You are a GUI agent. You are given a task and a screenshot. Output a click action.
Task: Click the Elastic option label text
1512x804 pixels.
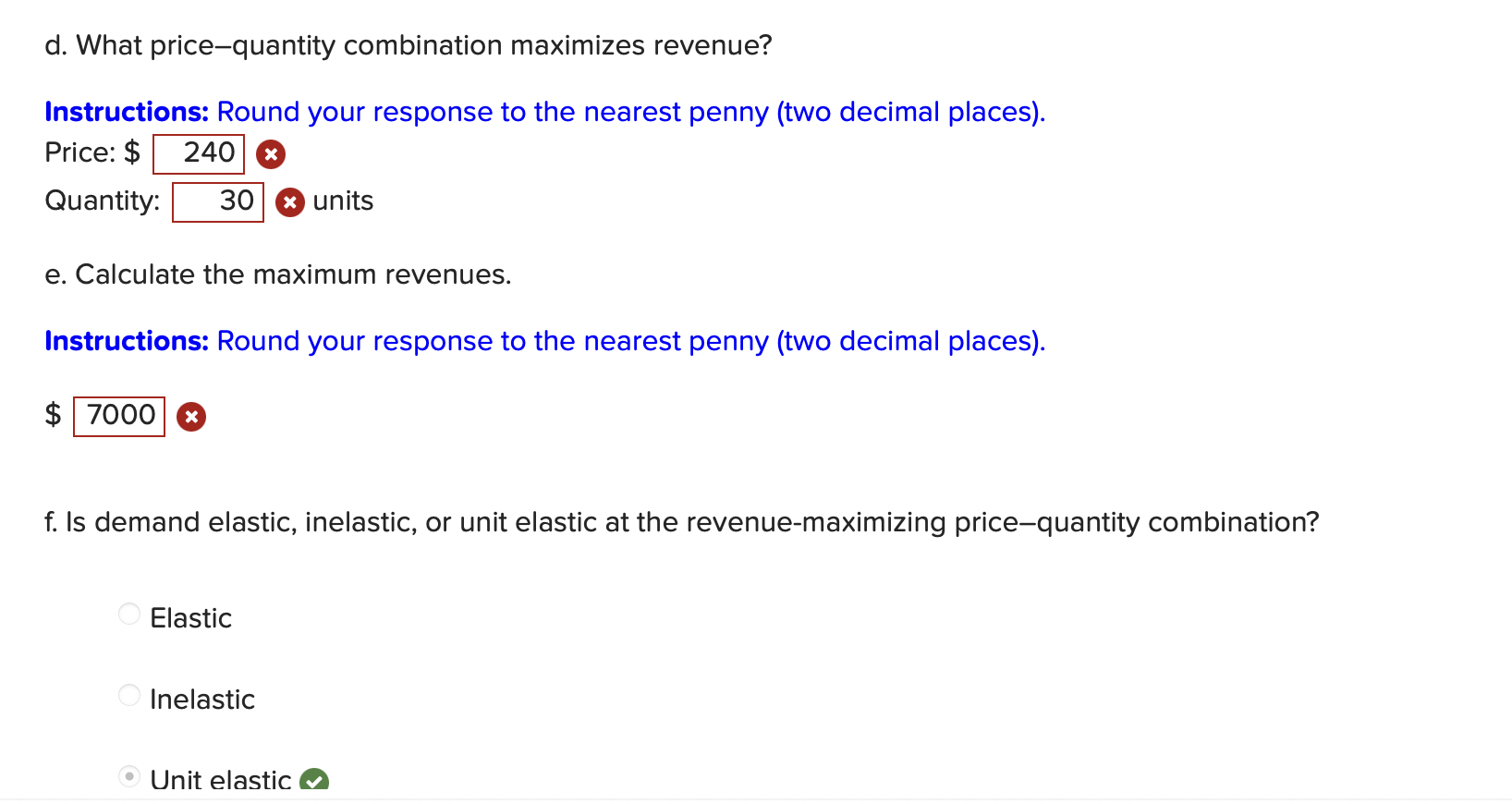click(x=190, y=617)
